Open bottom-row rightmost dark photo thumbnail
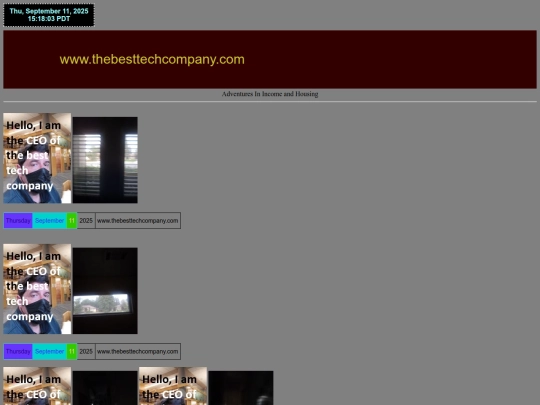This screenshot has height=405, width=540. (241, 388)
